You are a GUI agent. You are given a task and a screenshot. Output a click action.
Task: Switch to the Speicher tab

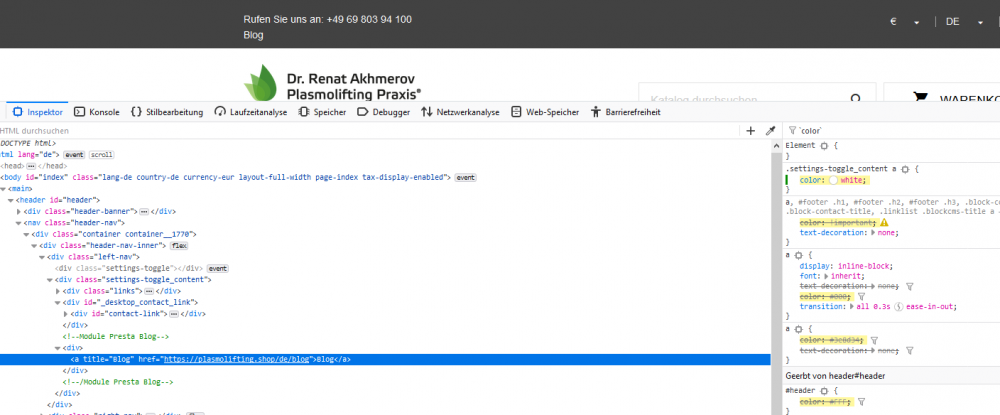[322, 112]
